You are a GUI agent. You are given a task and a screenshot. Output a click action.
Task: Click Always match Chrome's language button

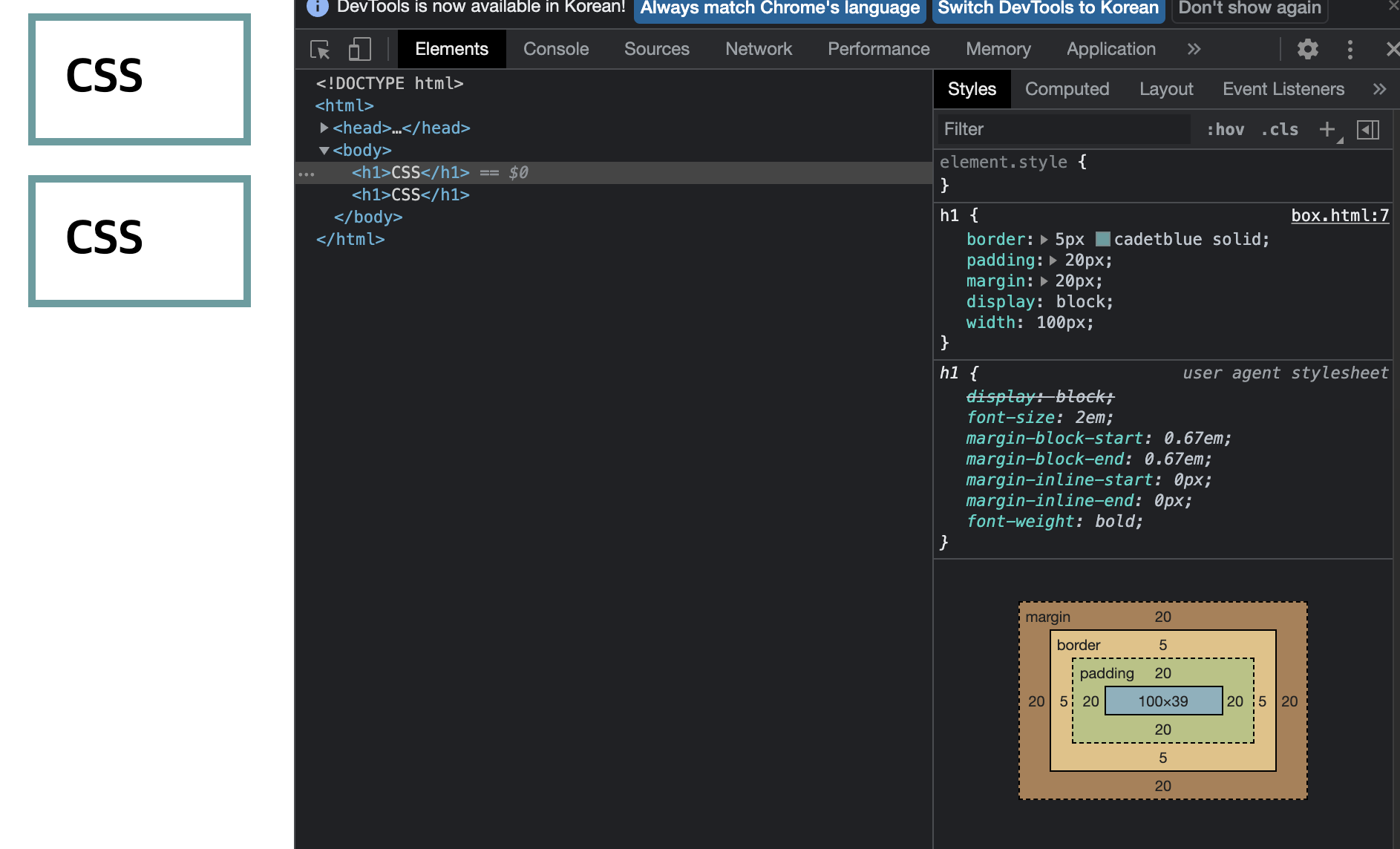pos(780,9)
